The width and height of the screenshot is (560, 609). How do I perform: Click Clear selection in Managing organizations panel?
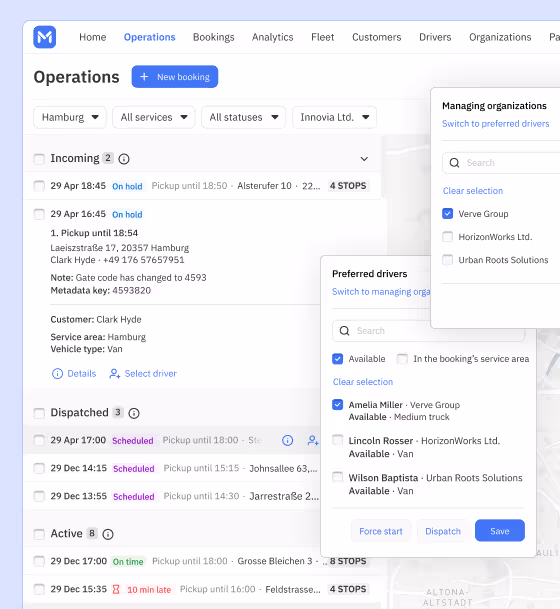coord(473,191)
